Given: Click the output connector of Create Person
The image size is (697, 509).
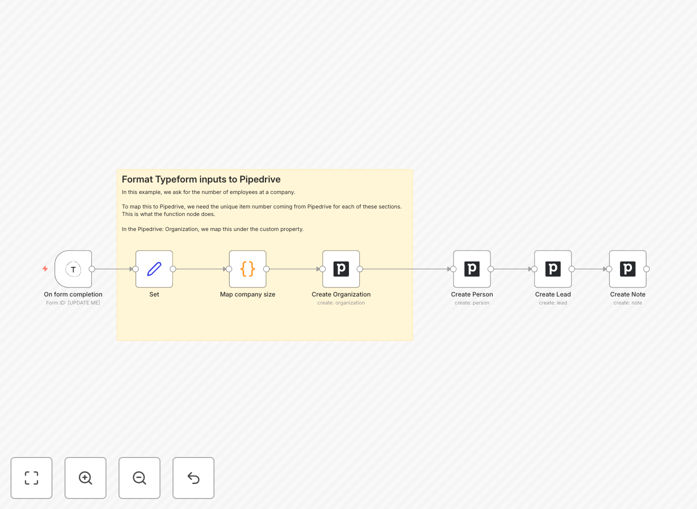Looking at the screenshot, I should pyautogui.click(x=491, y=269).
